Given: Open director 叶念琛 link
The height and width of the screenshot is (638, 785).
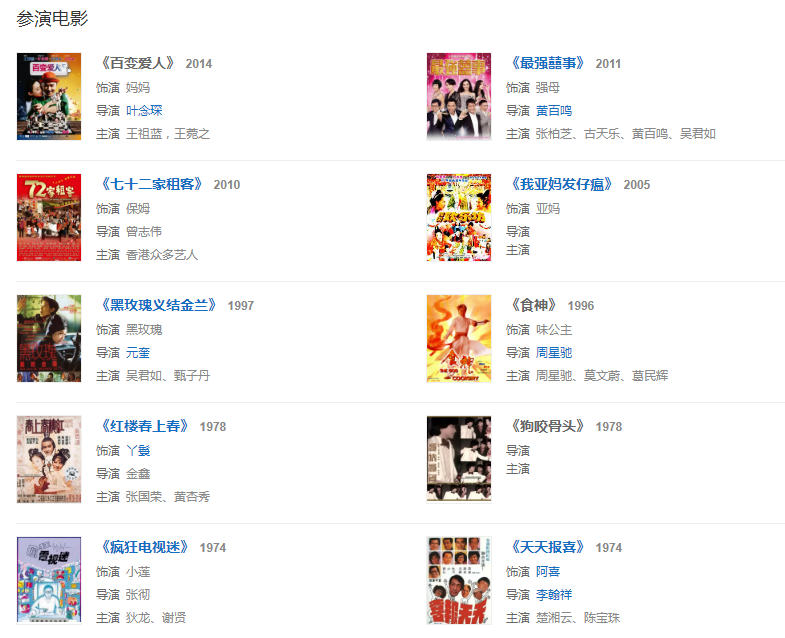Looking at the screenshot, I should tap(144, 111).
